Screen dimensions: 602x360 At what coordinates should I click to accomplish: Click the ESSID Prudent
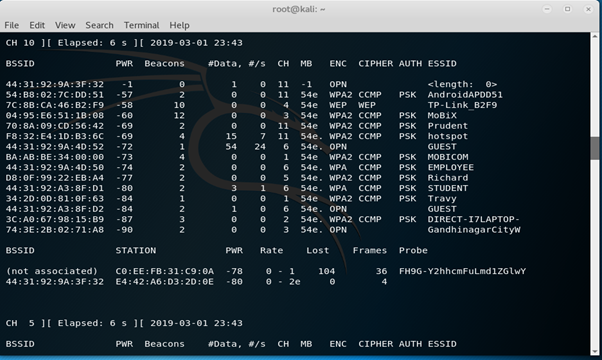tap(448, 126)
